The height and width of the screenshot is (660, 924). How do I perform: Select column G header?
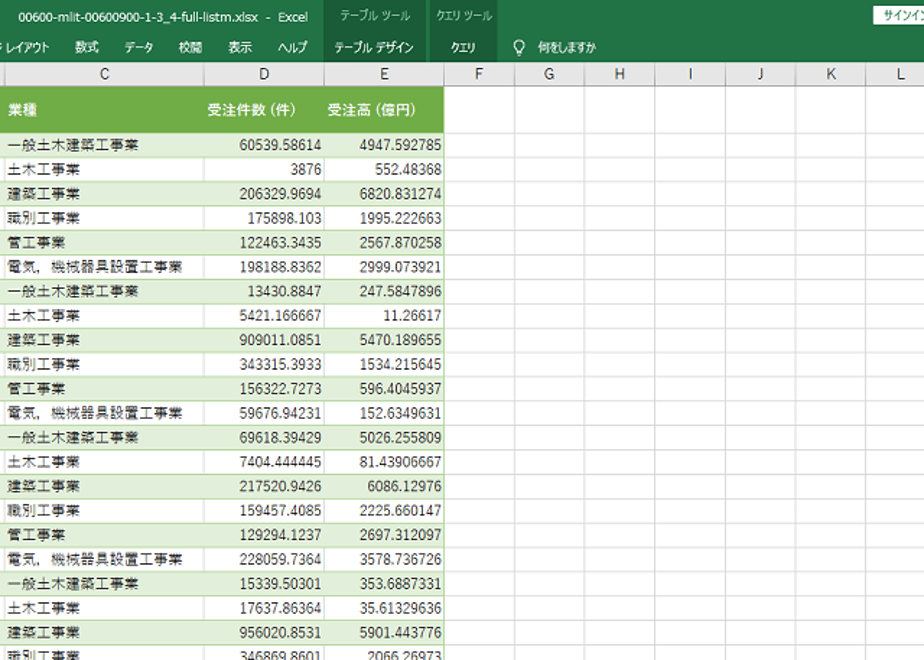[x=549, y=74]
